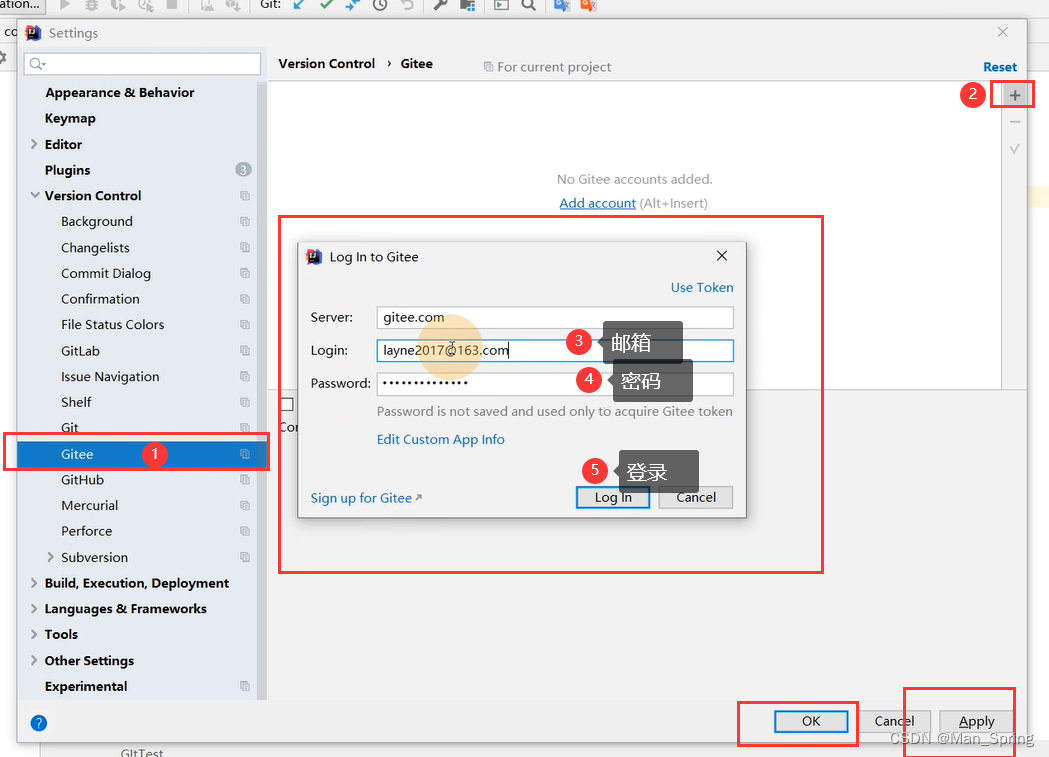Image resolution: width=1049 pixels, height=757 pixels.
Task: Click Run Anything icon in toolbar
Action: point(501,5)
